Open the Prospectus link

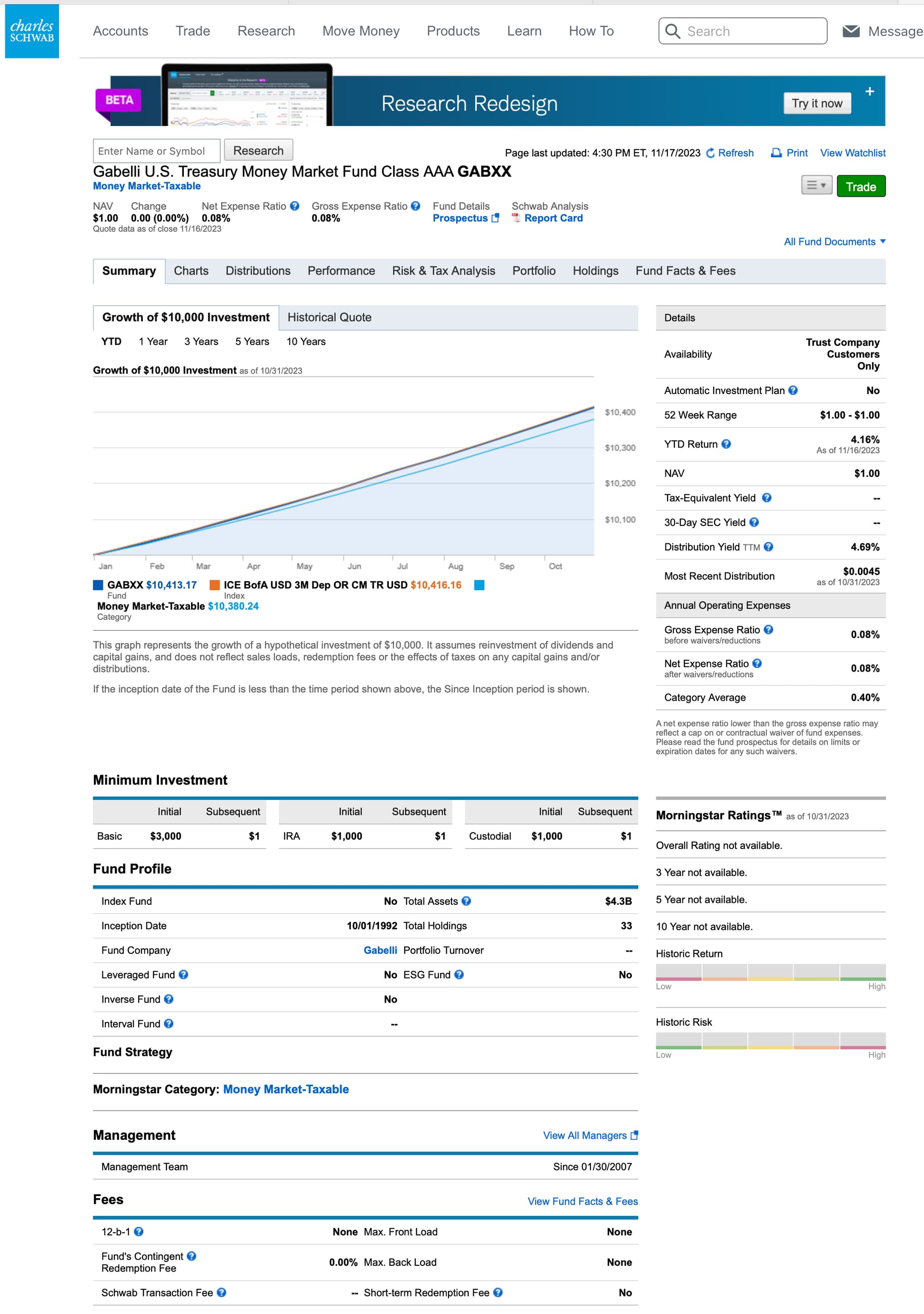pyautogui.click(x=466, y=218)
